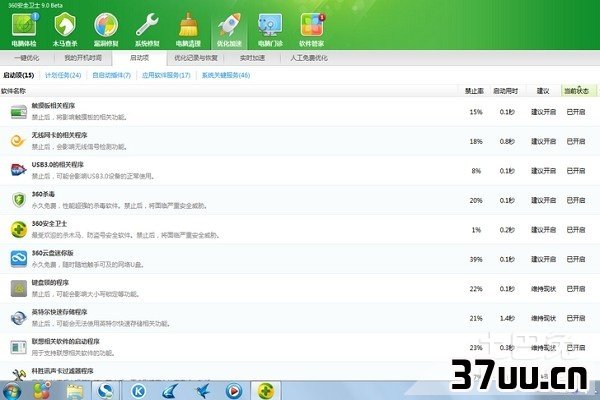Open media player play icon in taskbar
Viewport: 600px width, 400px height.
(234, 391)
